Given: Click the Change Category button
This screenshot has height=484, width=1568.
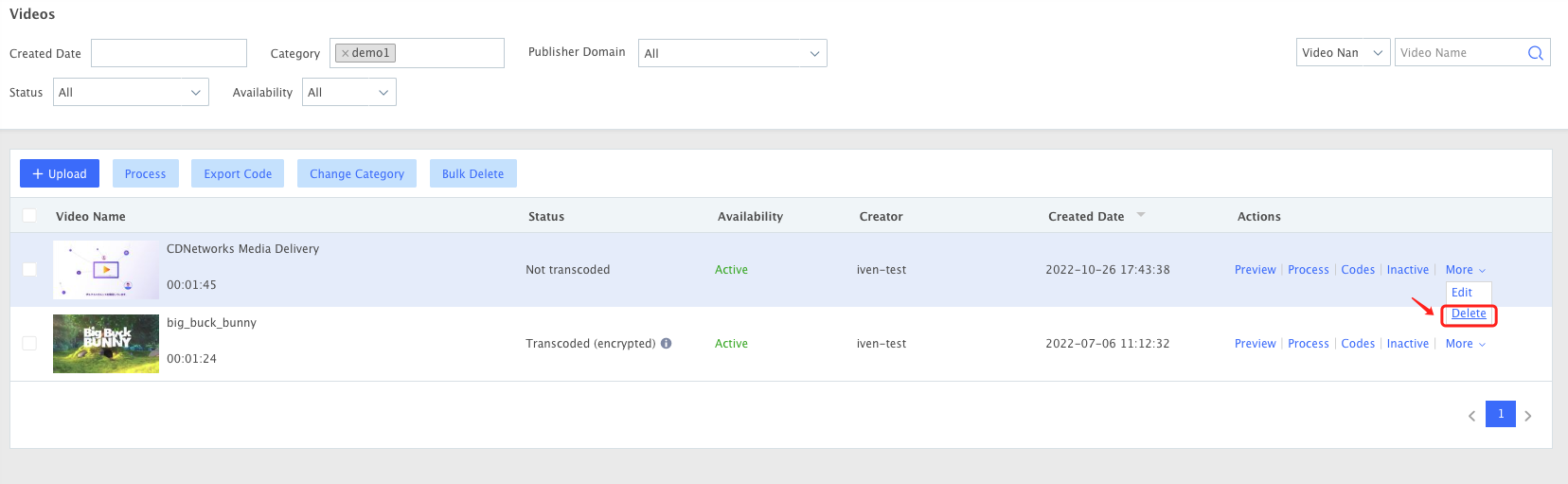Looking at the screenshot, I should click(357, 173).
